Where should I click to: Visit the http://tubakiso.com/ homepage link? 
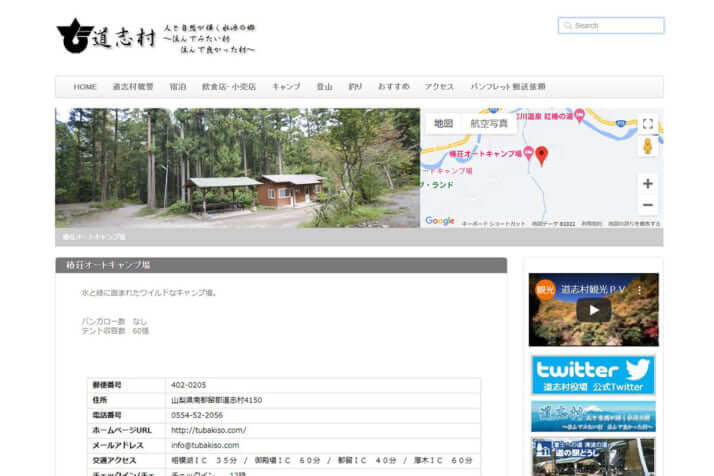208,430
